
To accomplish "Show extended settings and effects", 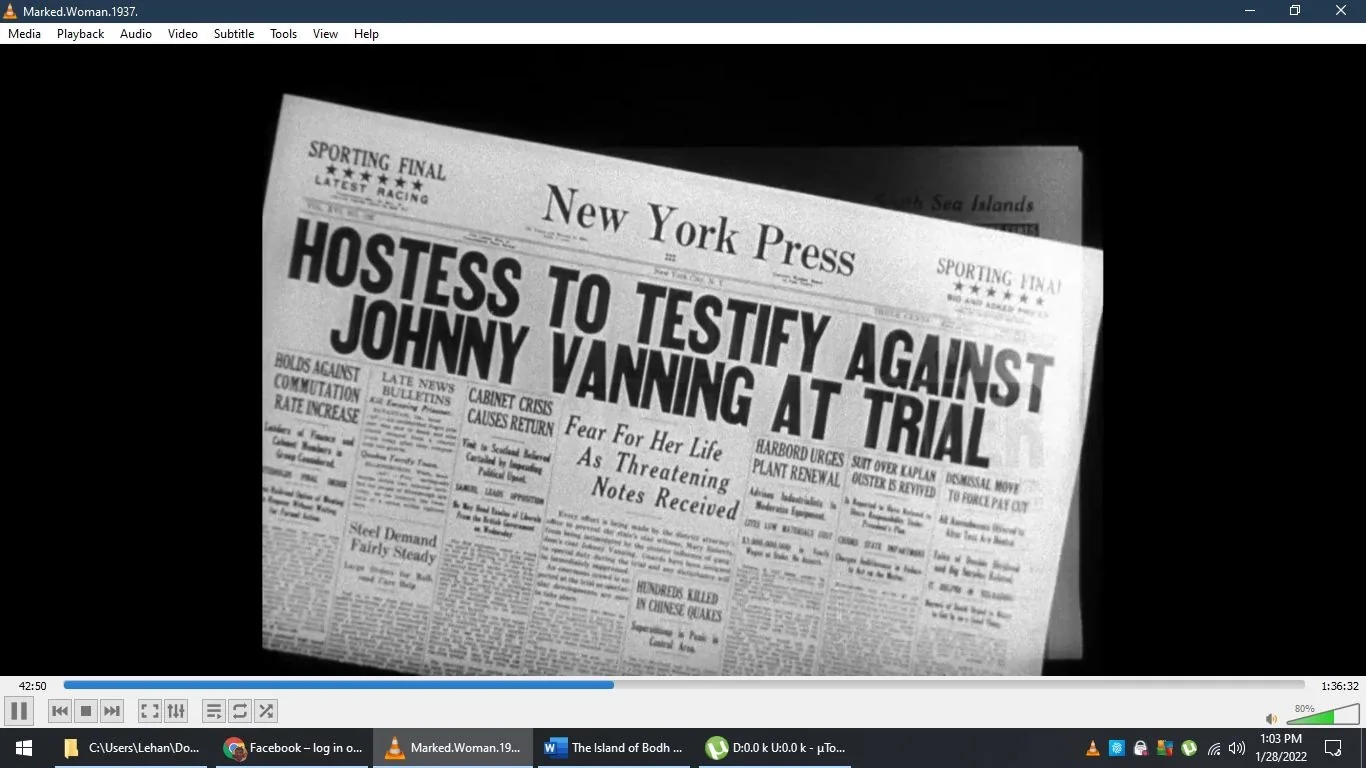I will [176, 711].
